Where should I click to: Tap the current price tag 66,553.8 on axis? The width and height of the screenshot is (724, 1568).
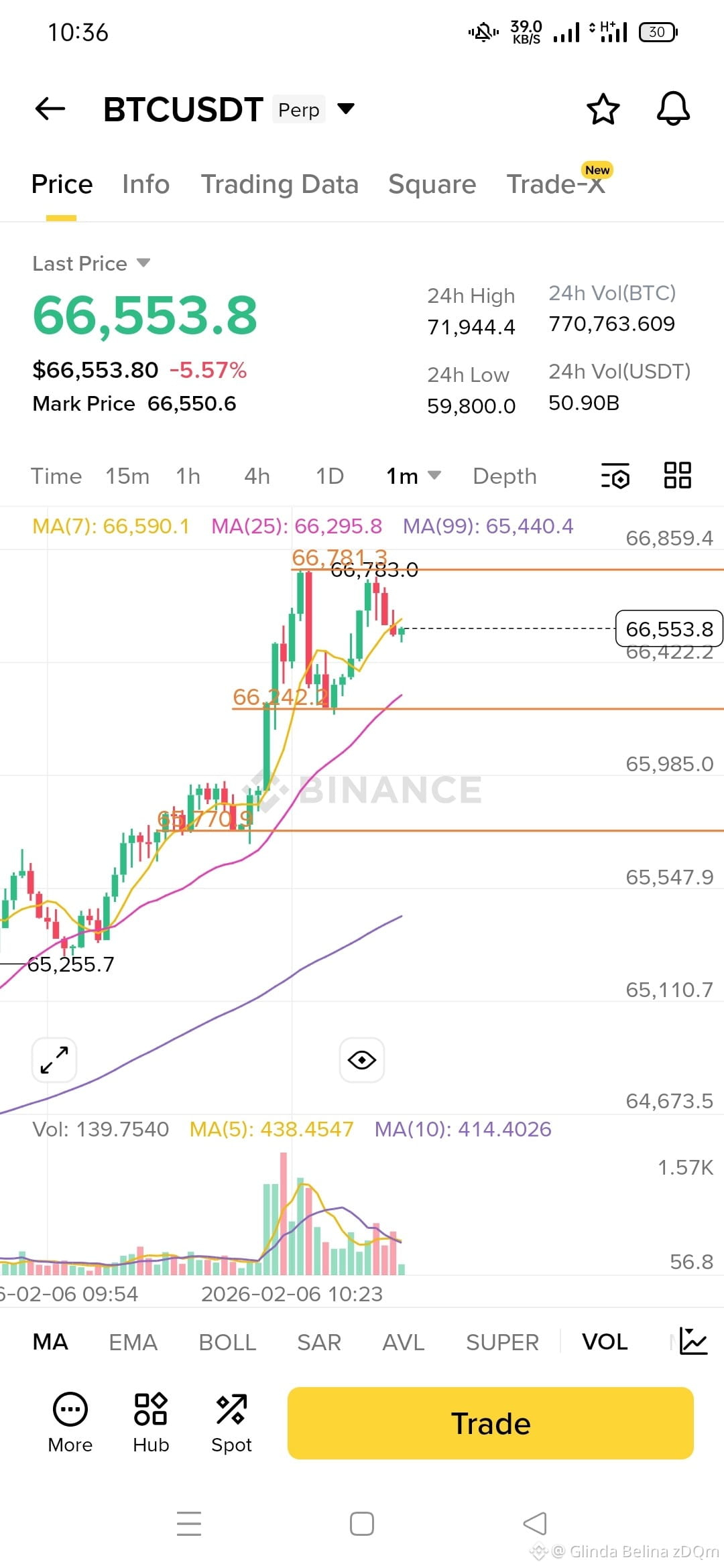pos(669,629)
